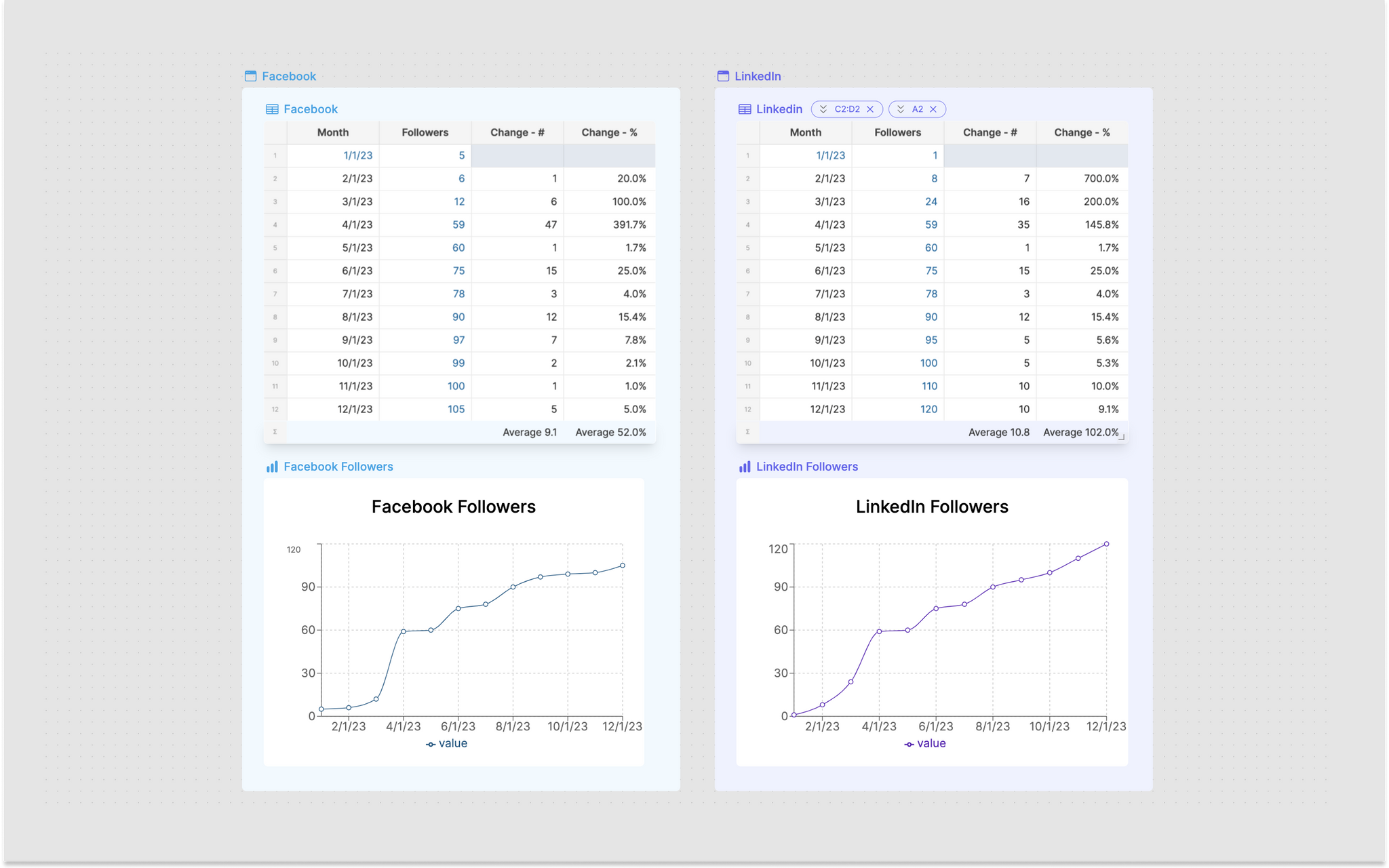This screenshot has width=1389, height=868.
Task: Click the Linkedin table sigma summary row marker
Action: coord(748,432)
